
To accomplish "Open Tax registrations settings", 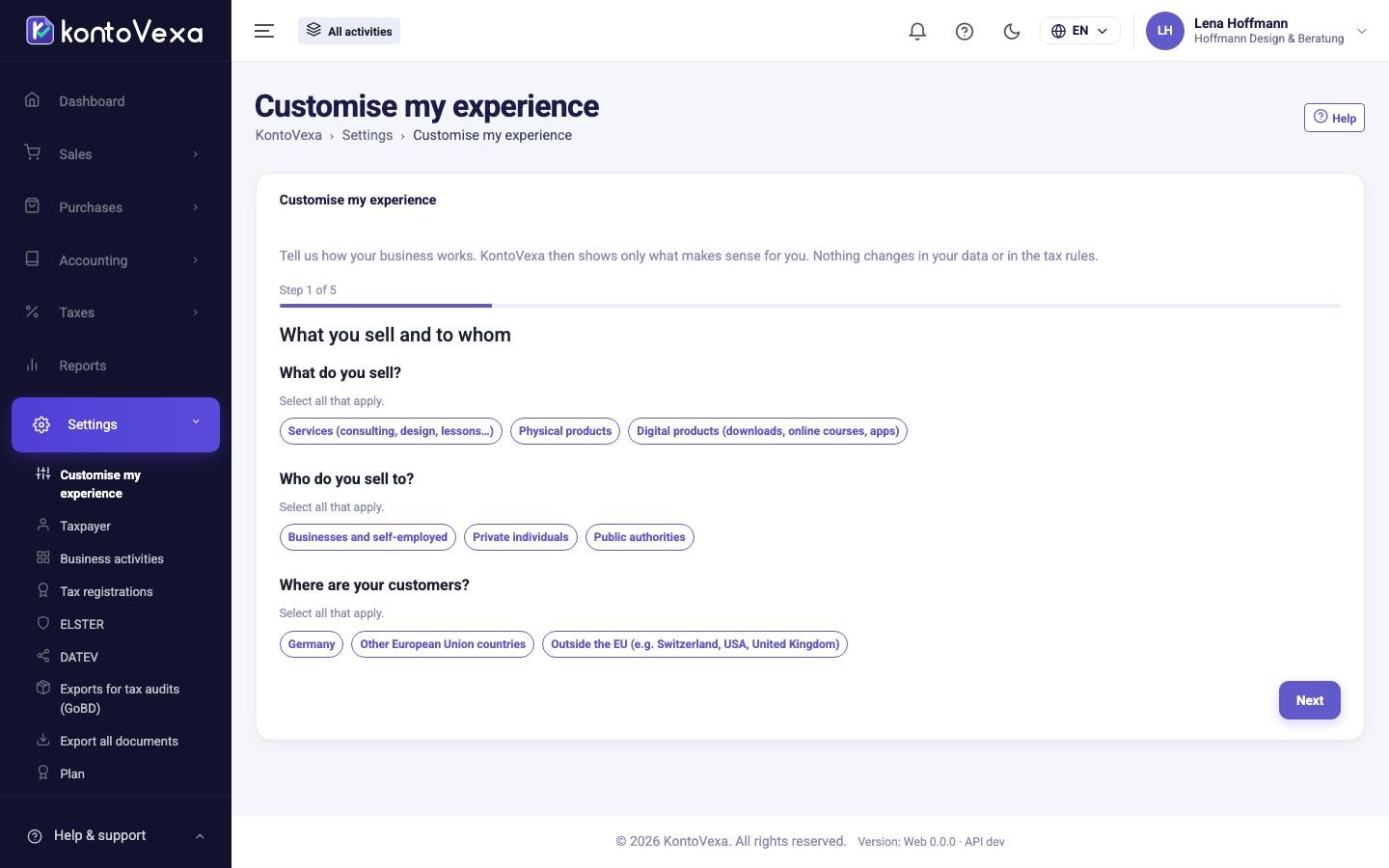I will 106,591.
